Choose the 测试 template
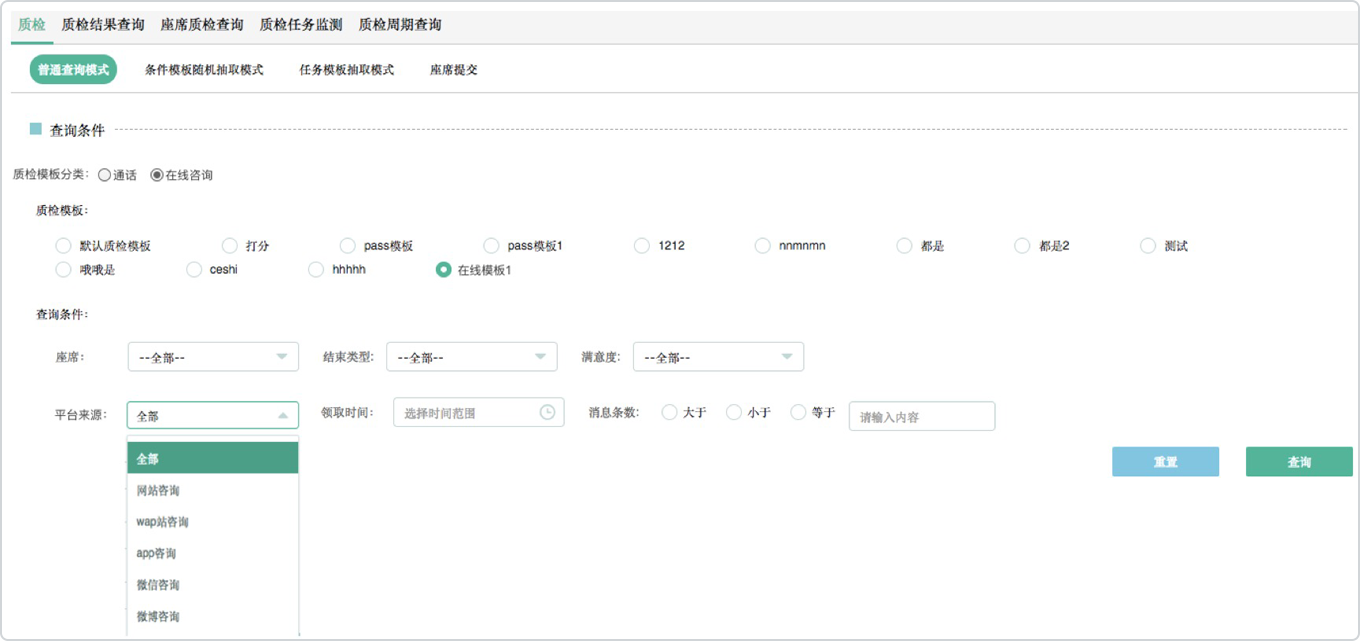 coord(1148,245)
